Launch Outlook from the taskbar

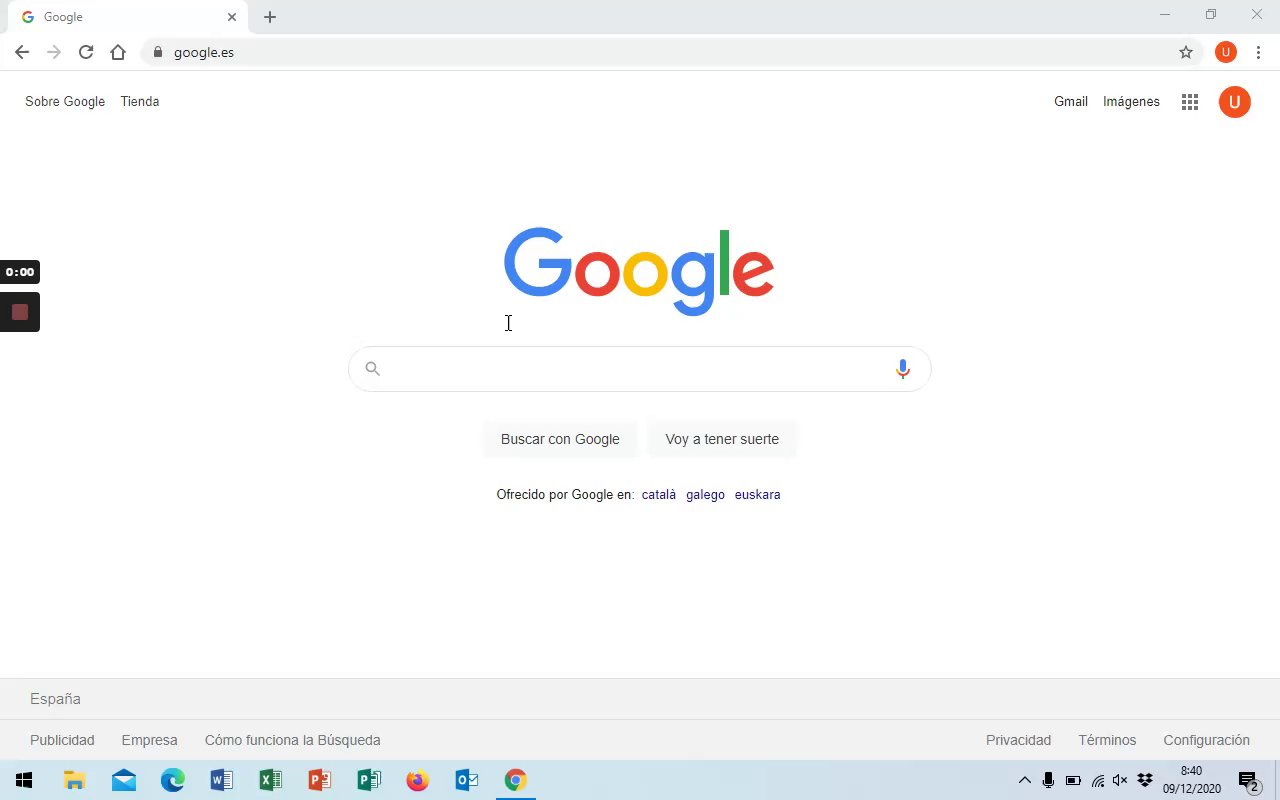pos(467,780)
